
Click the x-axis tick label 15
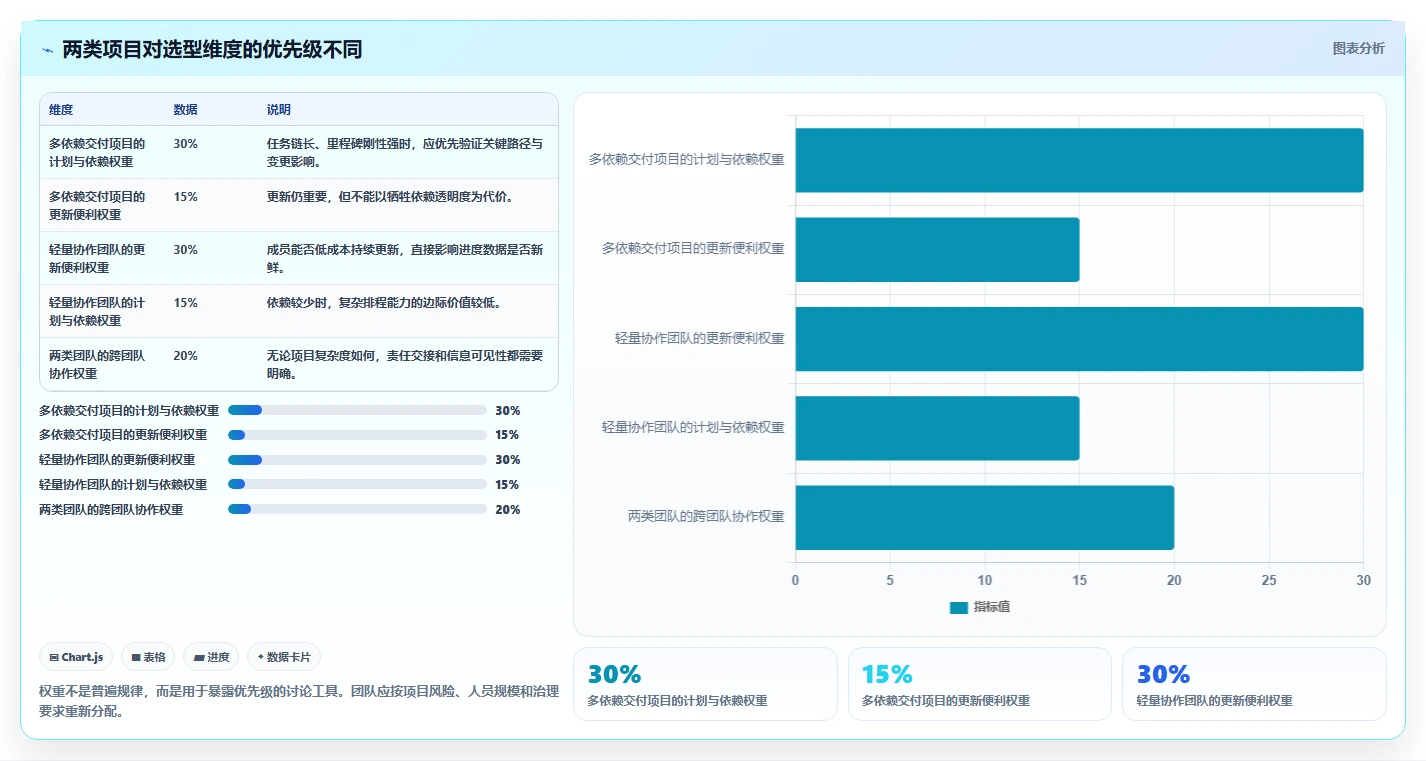1079,581
